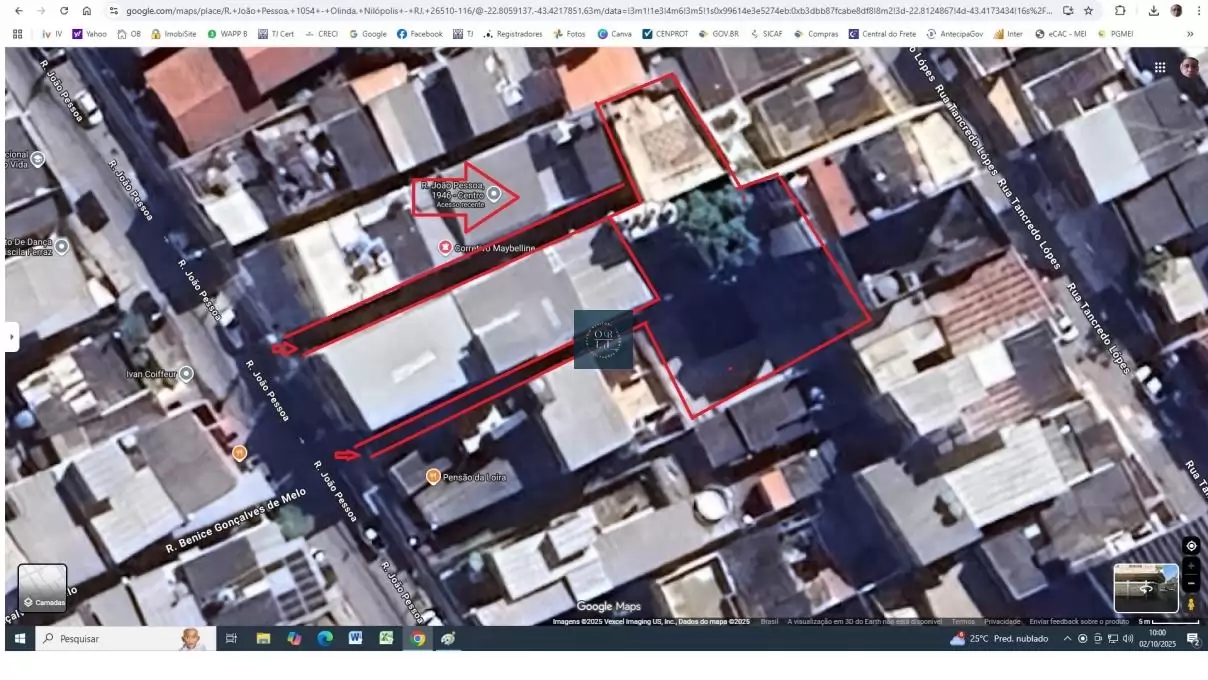Click the Pegman Street View icon
1208x680 pixels.
coord(1191,604)
